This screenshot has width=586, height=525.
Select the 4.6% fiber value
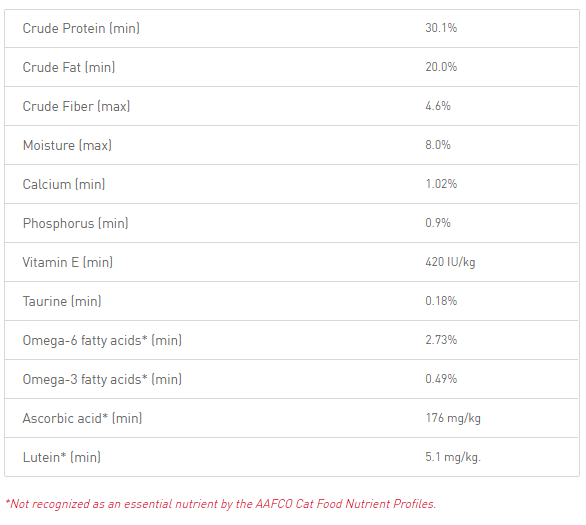(x=438, y=106)
